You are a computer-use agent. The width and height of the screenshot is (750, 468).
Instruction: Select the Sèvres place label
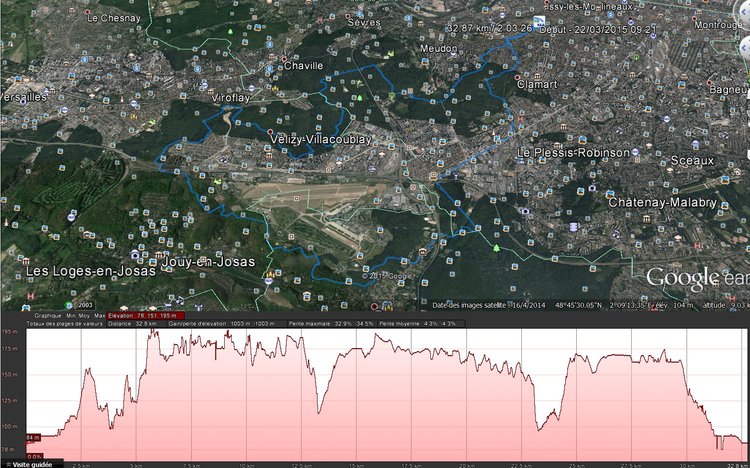(364, 22)
